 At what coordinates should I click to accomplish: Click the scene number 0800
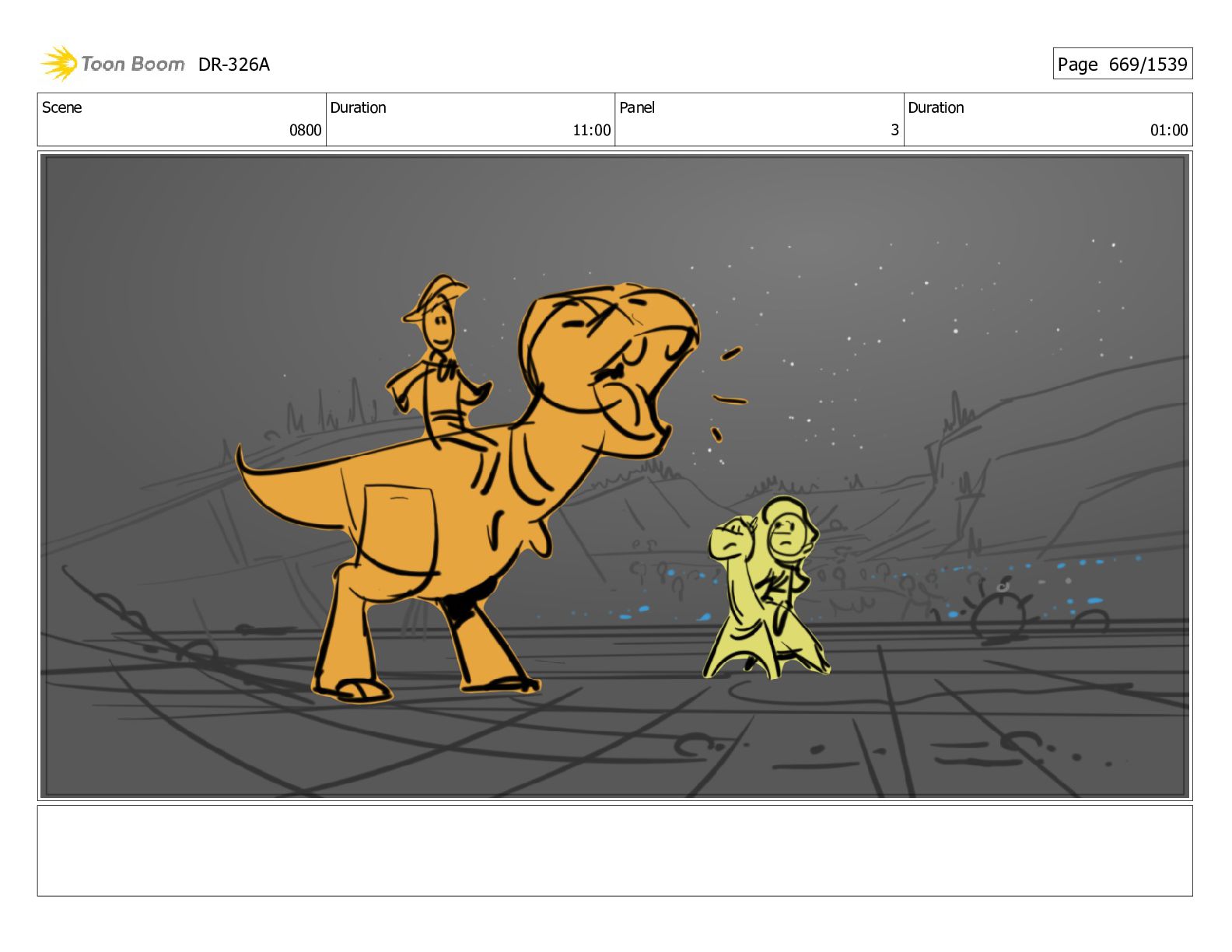click(305, 130)
